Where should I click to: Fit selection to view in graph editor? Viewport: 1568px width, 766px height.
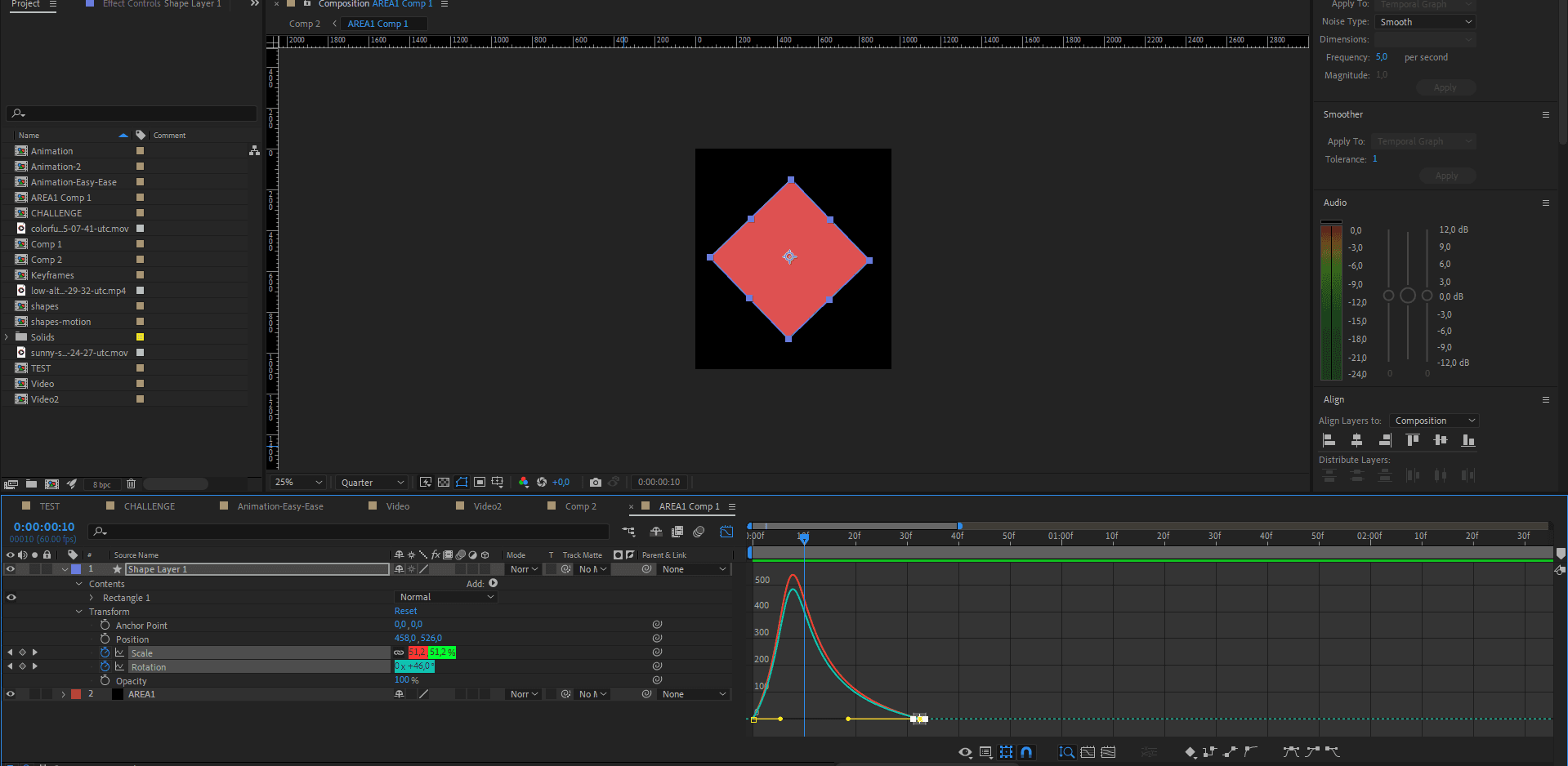(x=1088, y=752)
